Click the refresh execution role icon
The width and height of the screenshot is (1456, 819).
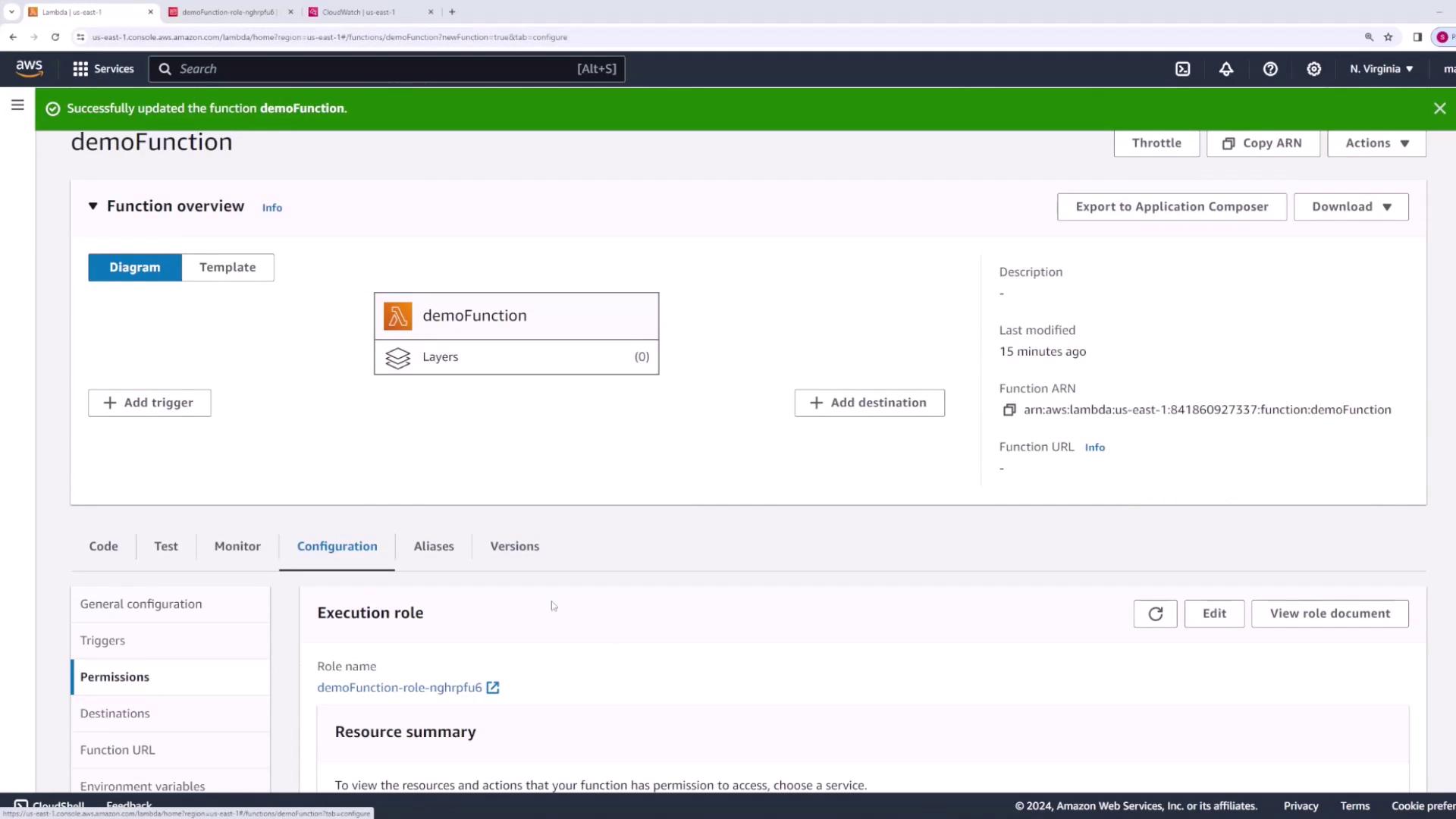(1155, 613)
